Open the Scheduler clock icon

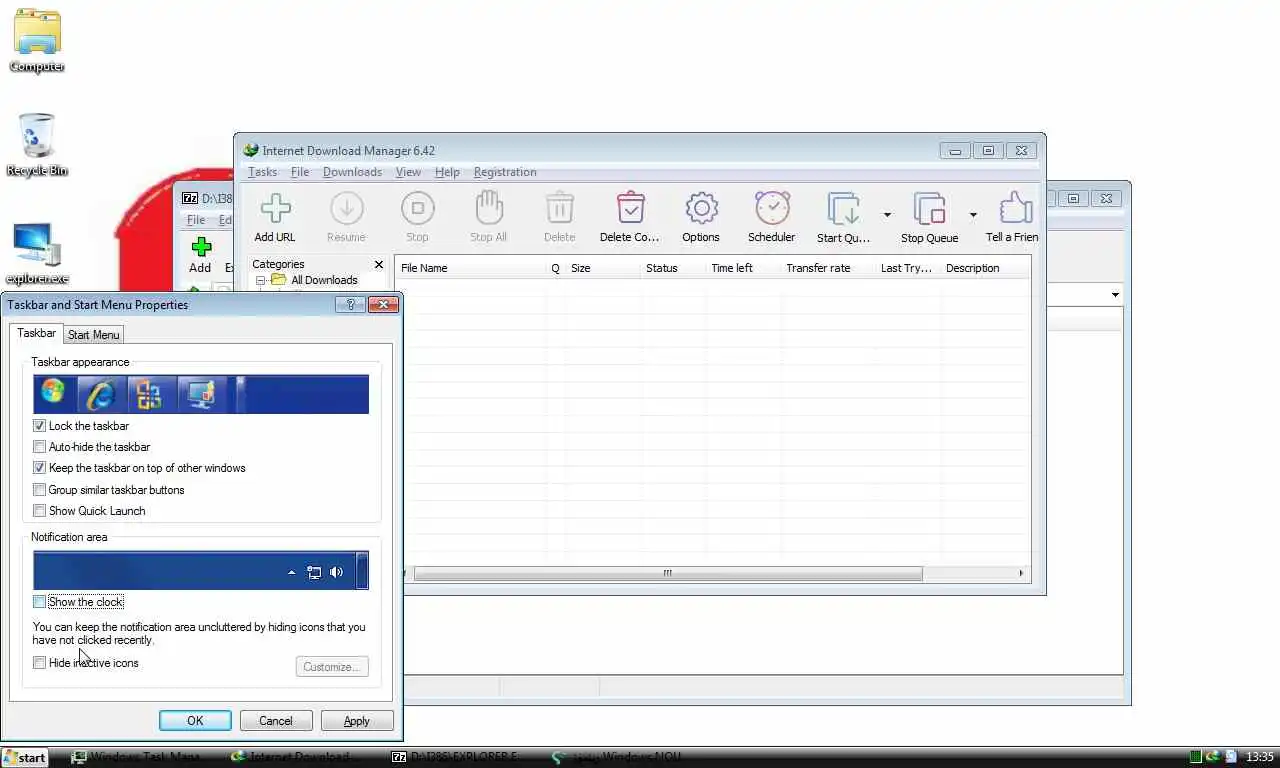(x=772, y=208)
